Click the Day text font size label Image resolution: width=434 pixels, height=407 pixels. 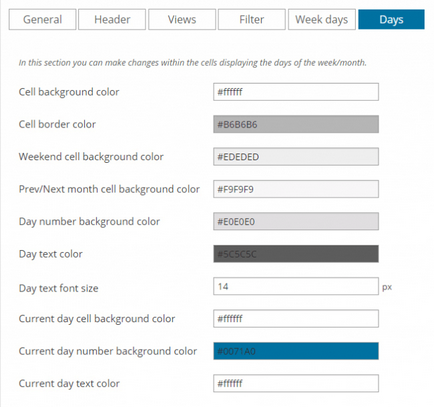point(58,288)
